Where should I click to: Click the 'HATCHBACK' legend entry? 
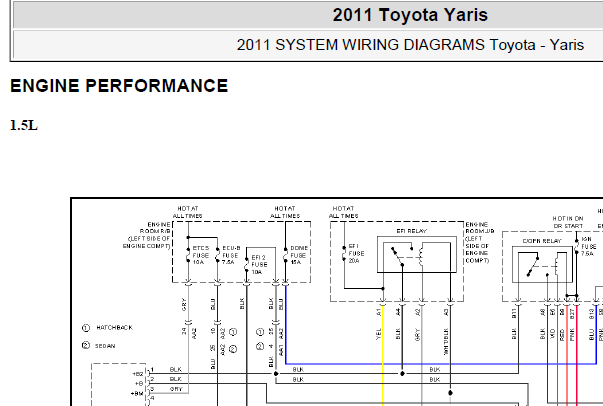point(114,328)
